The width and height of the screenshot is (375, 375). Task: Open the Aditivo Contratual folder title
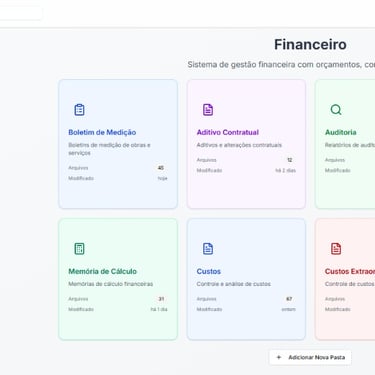(x=228, y=132)
